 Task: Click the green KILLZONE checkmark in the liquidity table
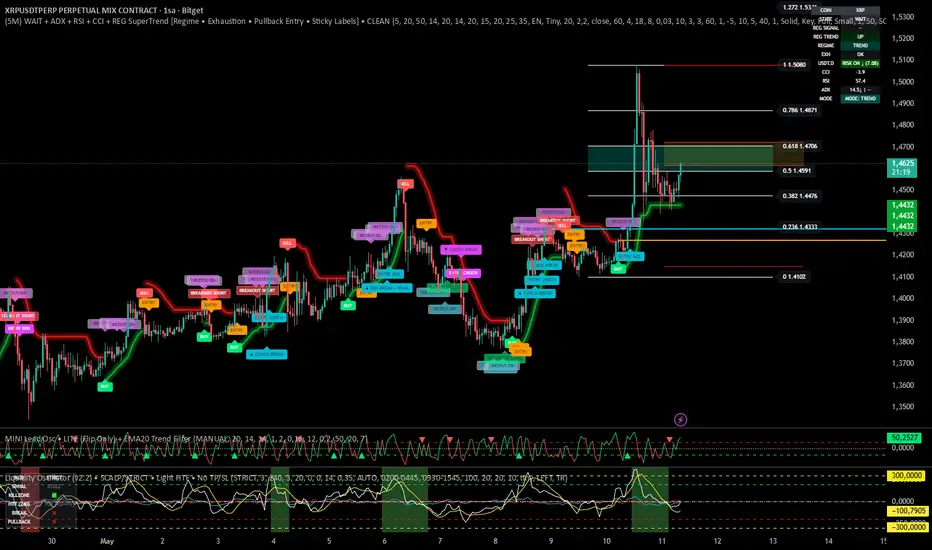point(54,495)
